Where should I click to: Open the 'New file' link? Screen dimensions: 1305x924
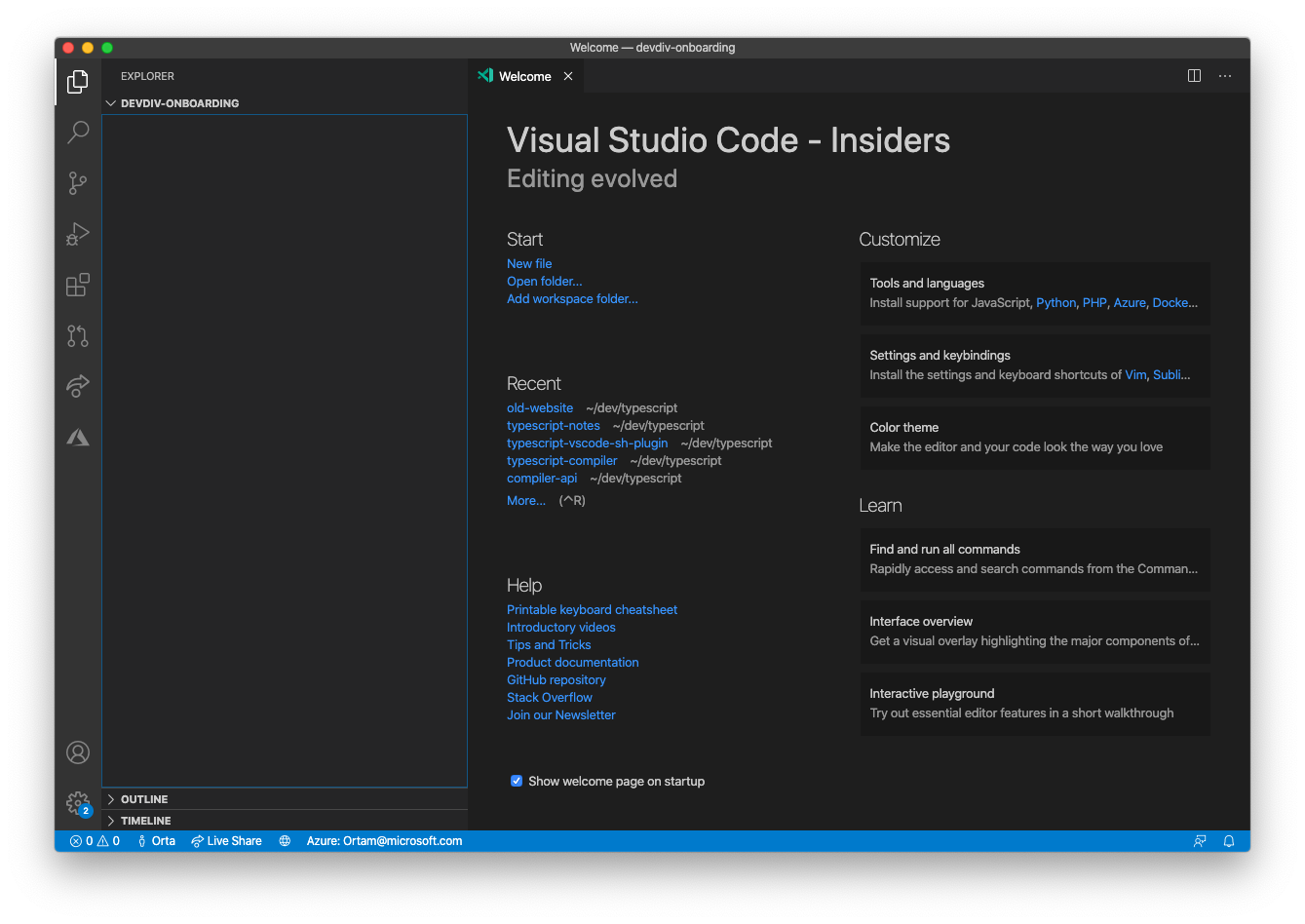[x=528, y=263]
